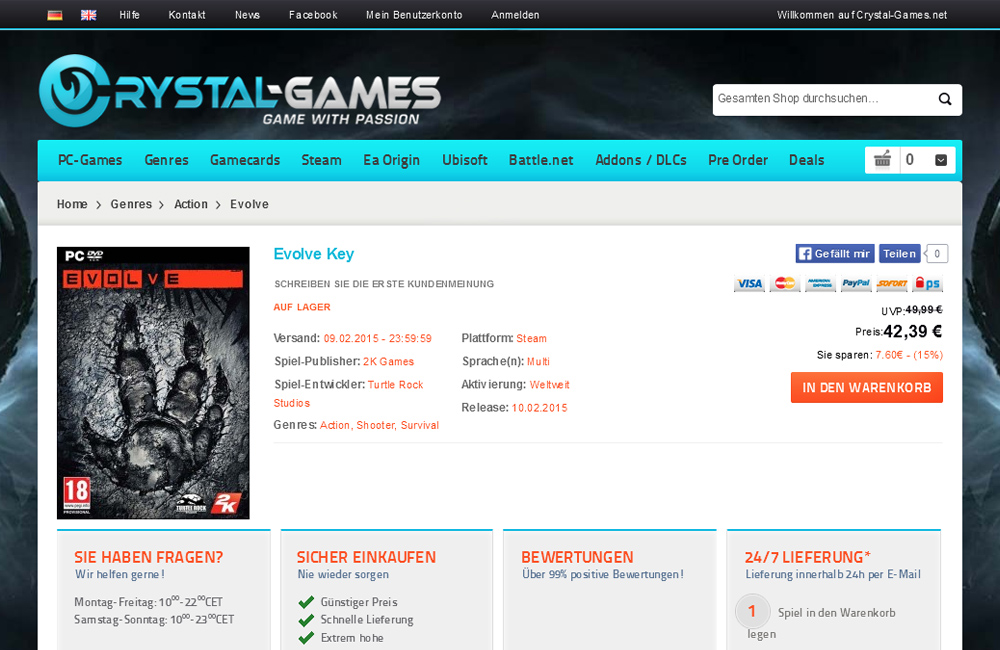This screenshot has height=650, width=1000.
Task: Open the shopping basket icon
Action: (882, 159)
